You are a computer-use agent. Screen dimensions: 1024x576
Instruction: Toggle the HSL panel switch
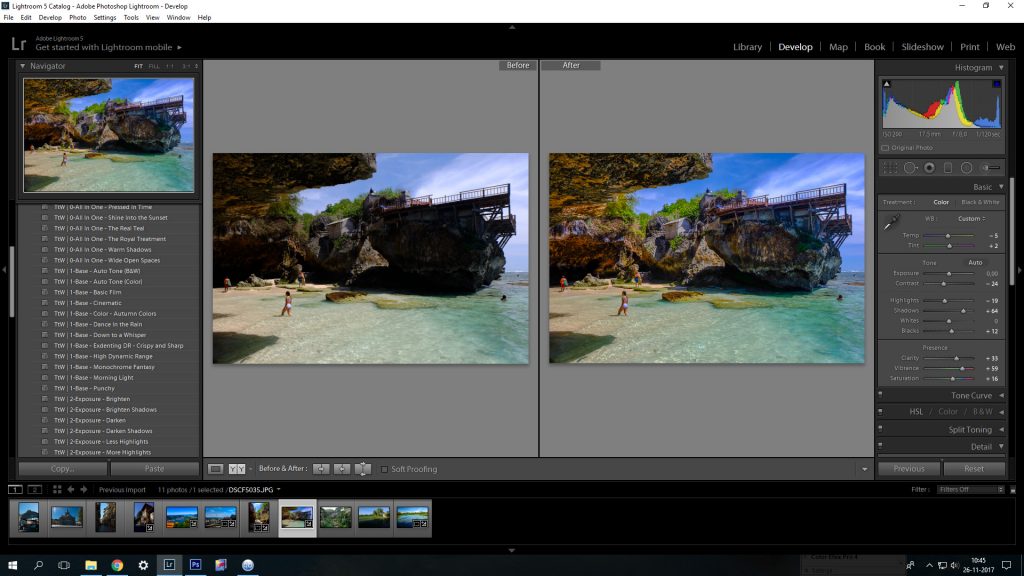[x=880, y=411]
